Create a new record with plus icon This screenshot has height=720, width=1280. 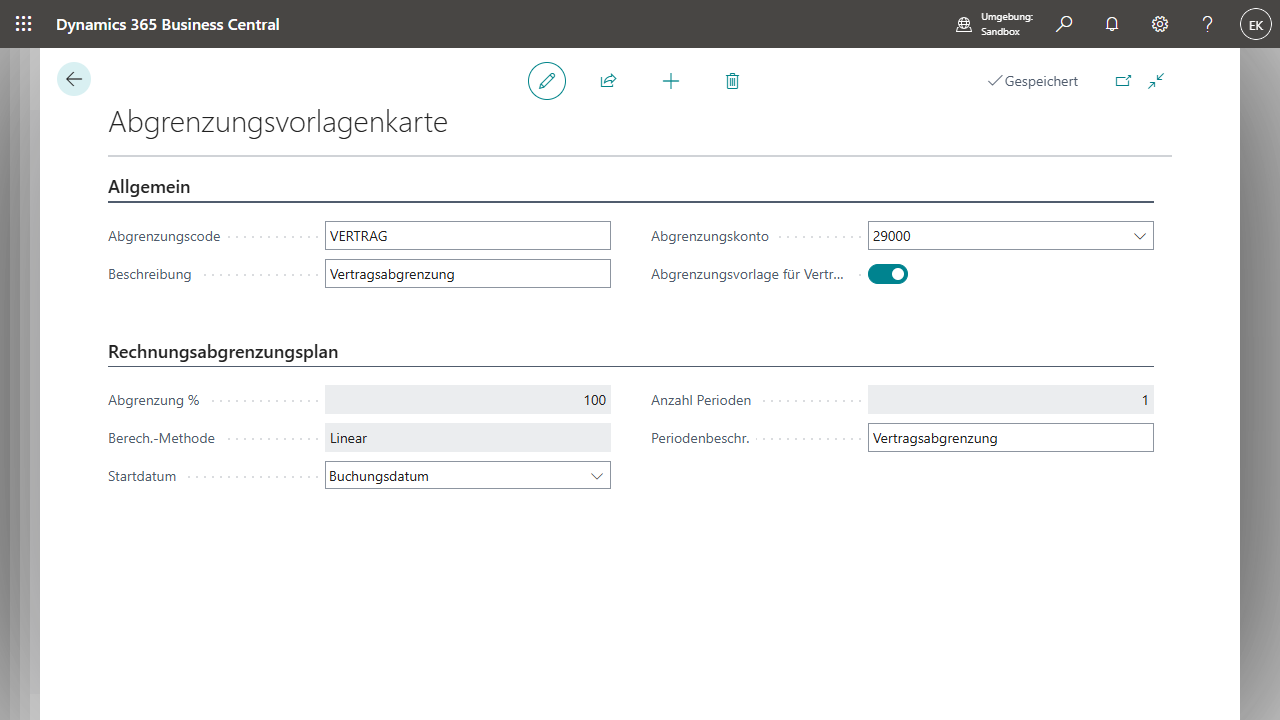(671, 81)
